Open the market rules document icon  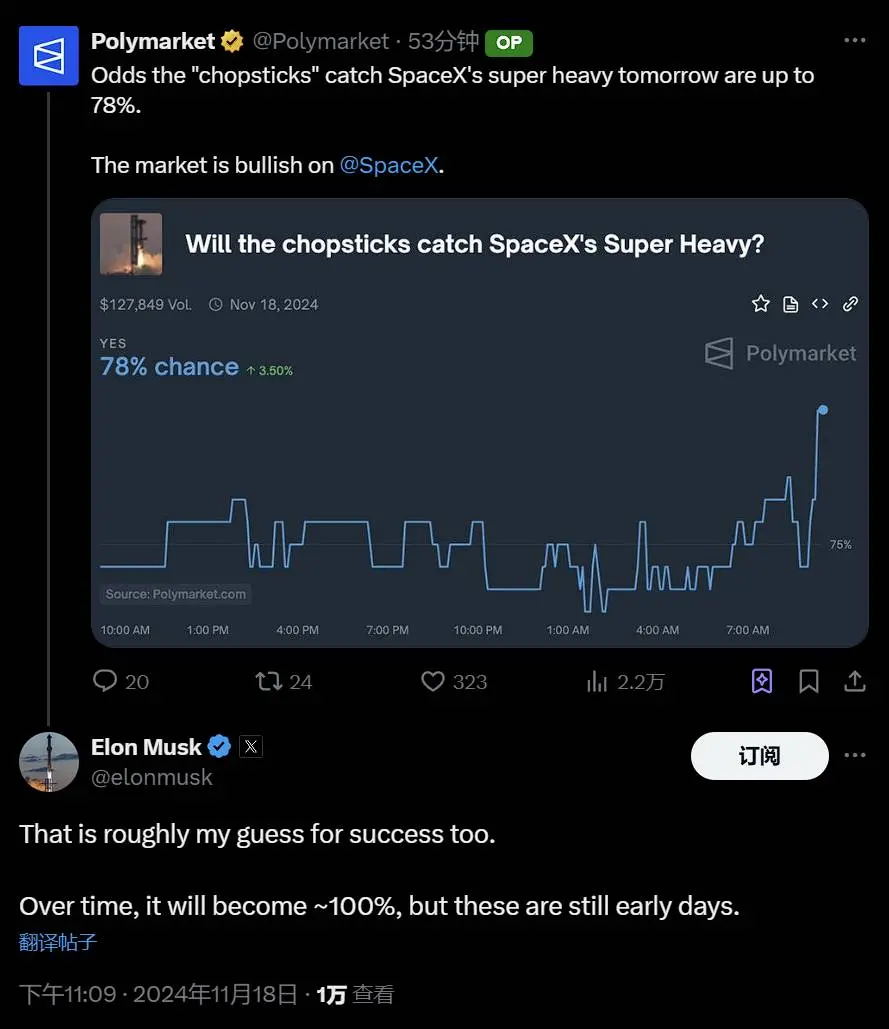[790, 303]
